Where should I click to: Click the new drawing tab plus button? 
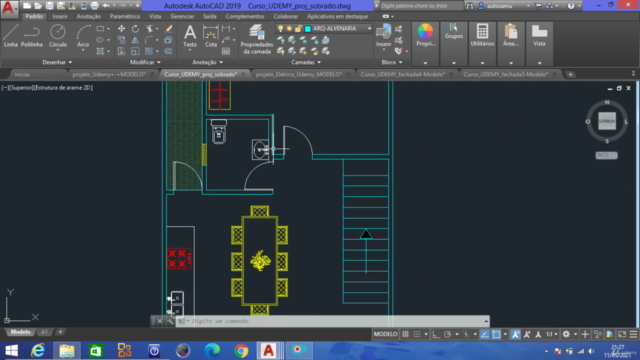[570, 74]
